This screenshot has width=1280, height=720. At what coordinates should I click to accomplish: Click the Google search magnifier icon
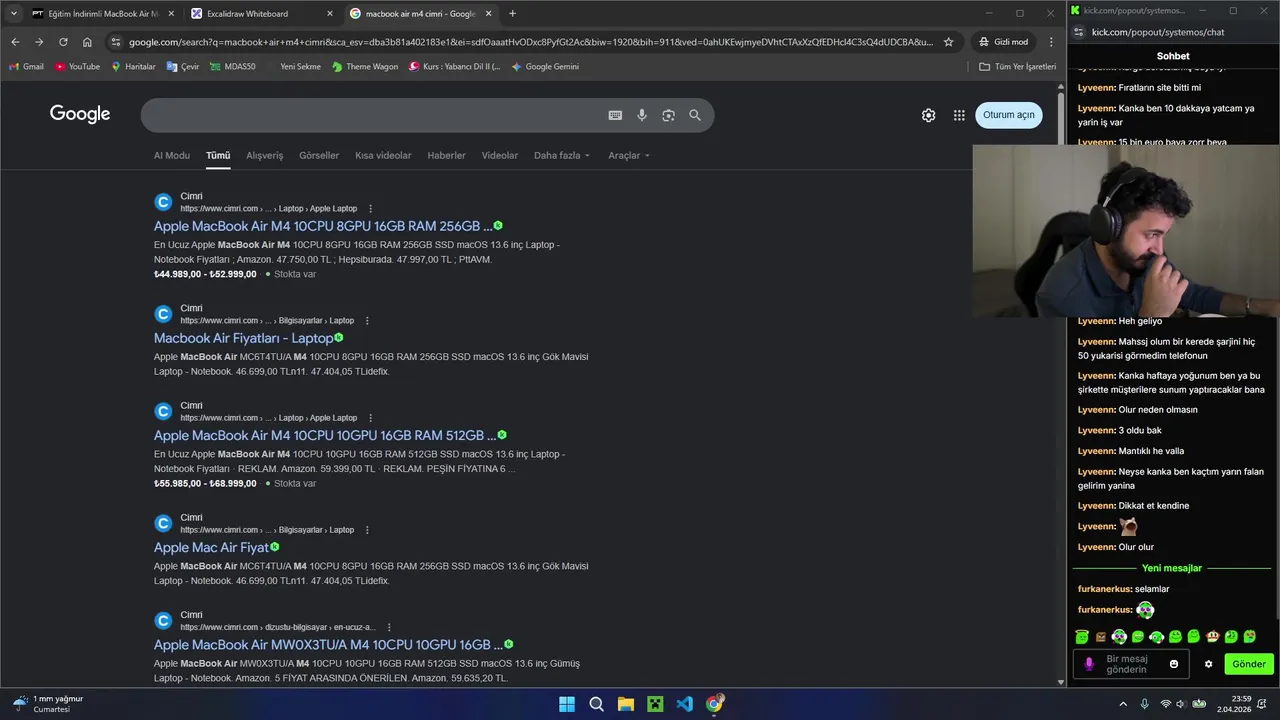tap(695, 115)
